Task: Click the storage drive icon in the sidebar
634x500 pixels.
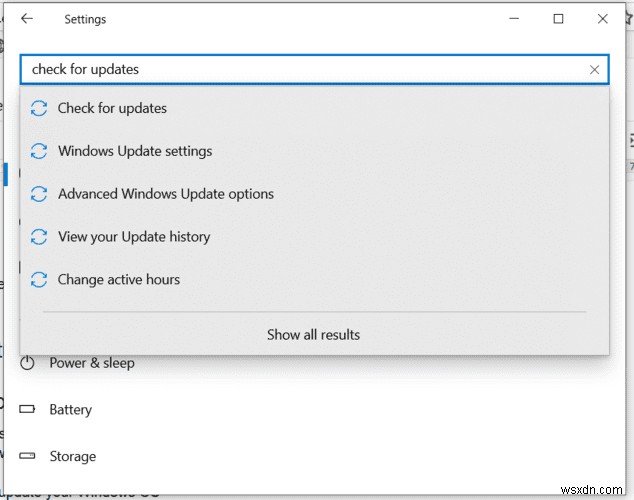Action: pyautogui.click(x=27, y=456)
